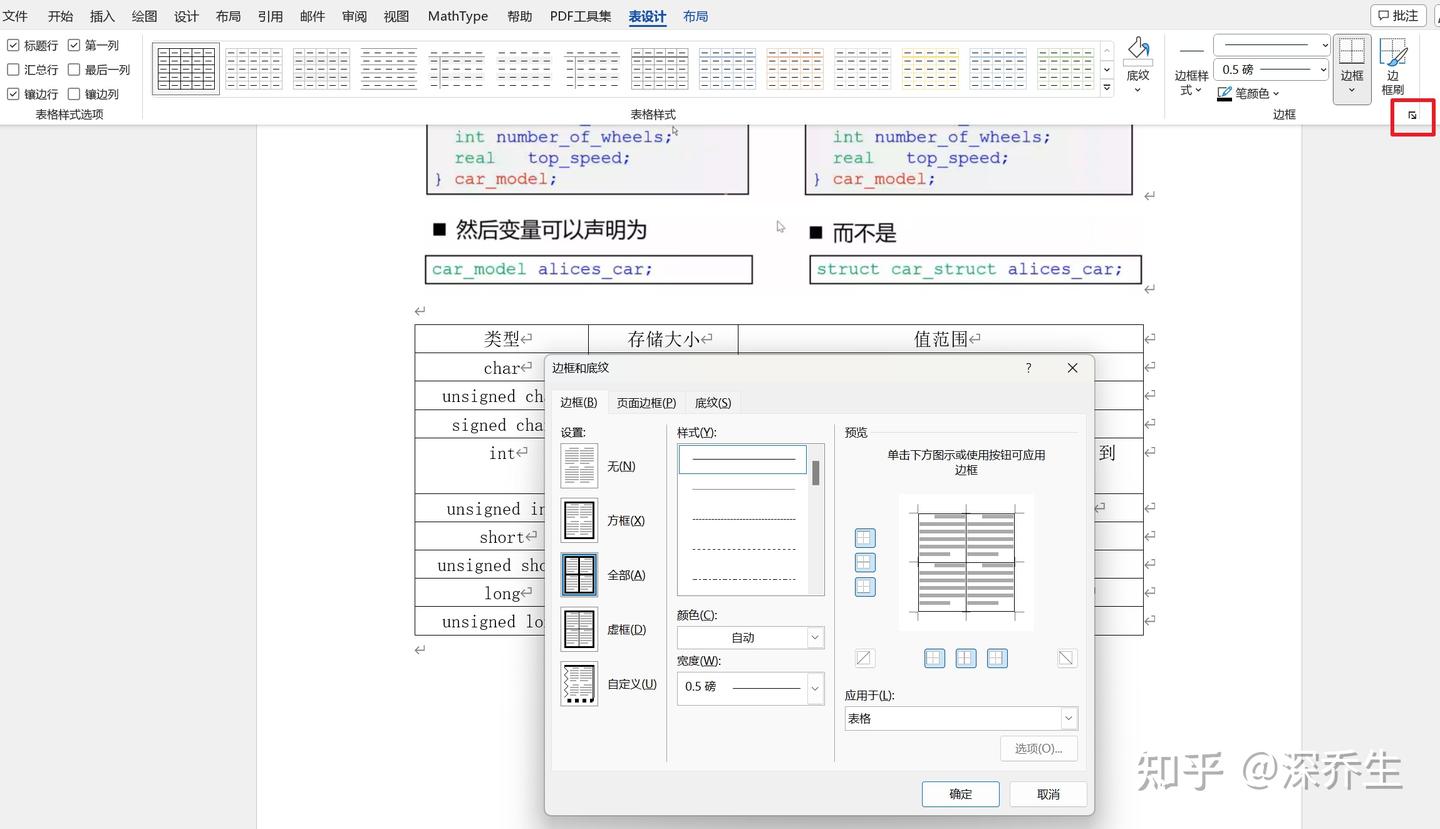
Task: Select the 无(N) no-border setting icon
Action: point(579,466)
